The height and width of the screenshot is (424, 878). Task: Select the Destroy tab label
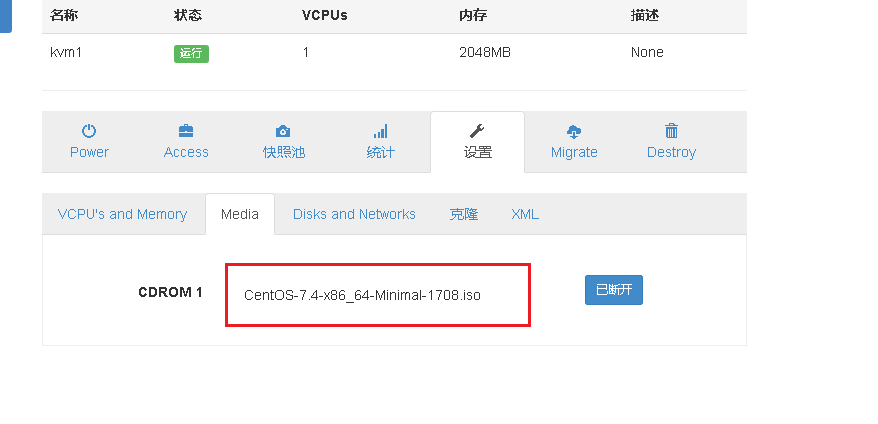coord(671,152)
